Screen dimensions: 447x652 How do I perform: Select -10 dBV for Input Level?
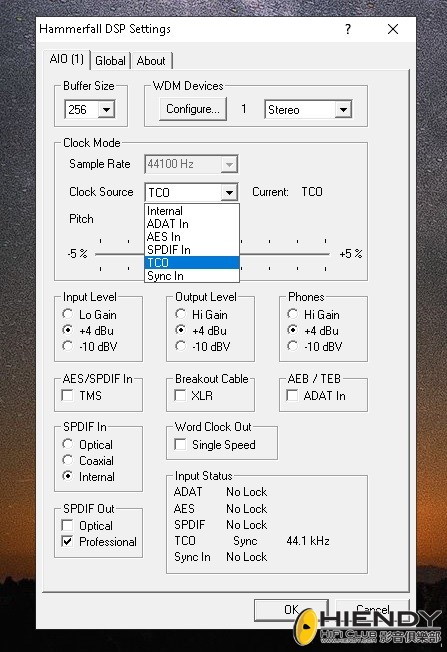(89, 346)
